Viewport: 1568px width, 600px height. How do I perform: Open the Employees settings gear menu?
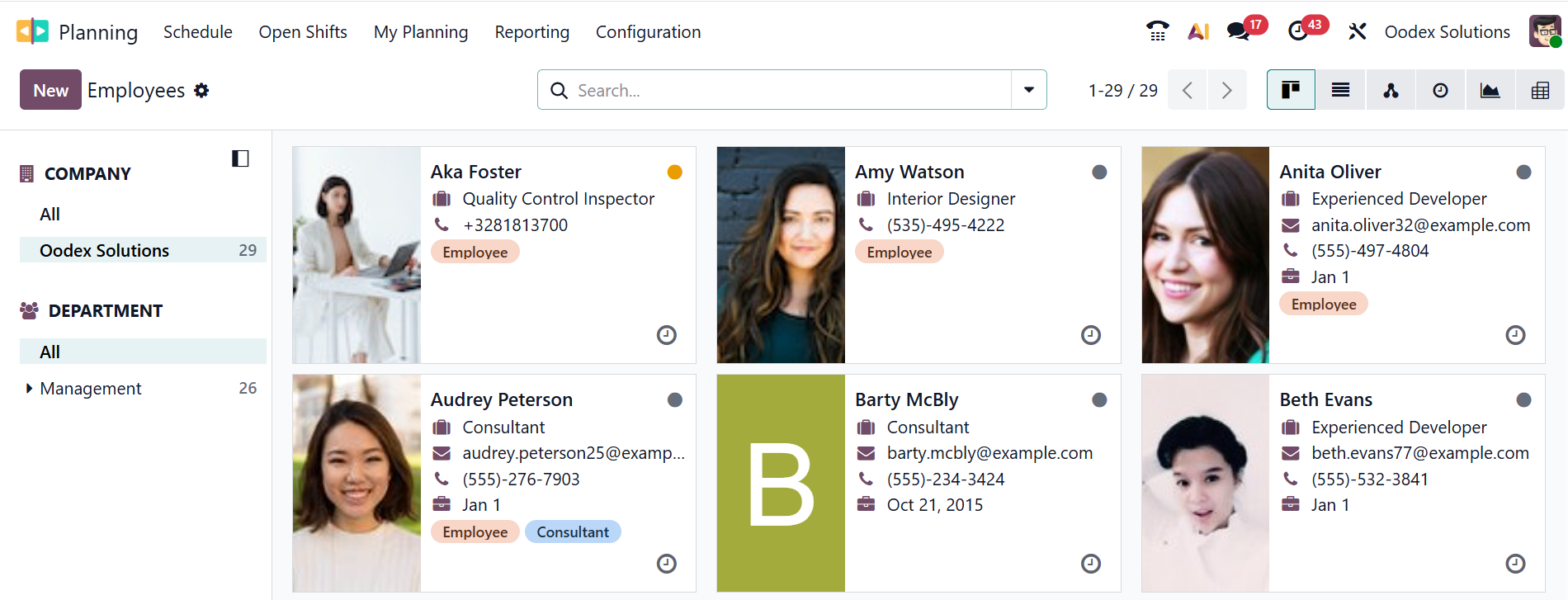pos(201,90)
